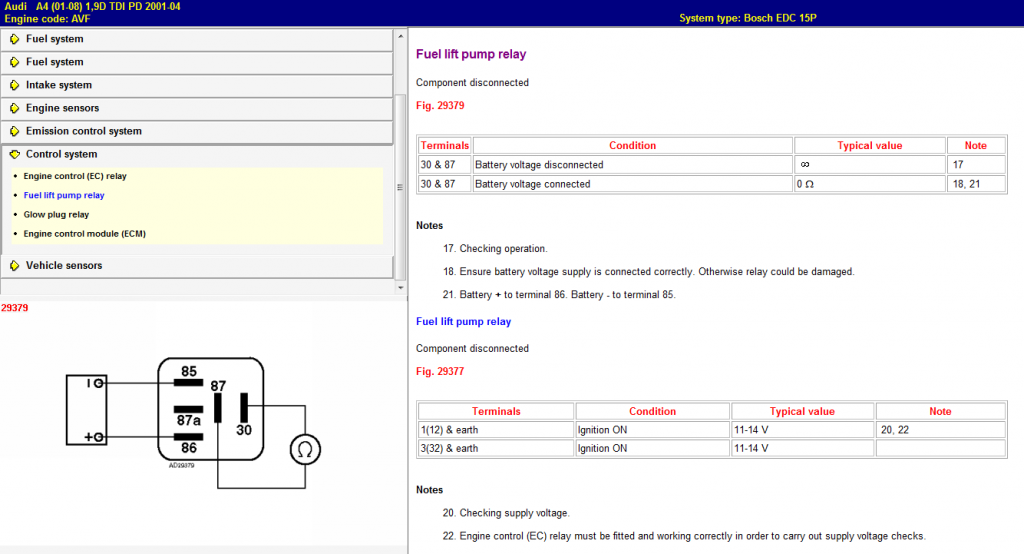Screen dimensions: 1024x554
Task: Click the arrow icon beside the first Fuel system
Action: click(14, 39)
